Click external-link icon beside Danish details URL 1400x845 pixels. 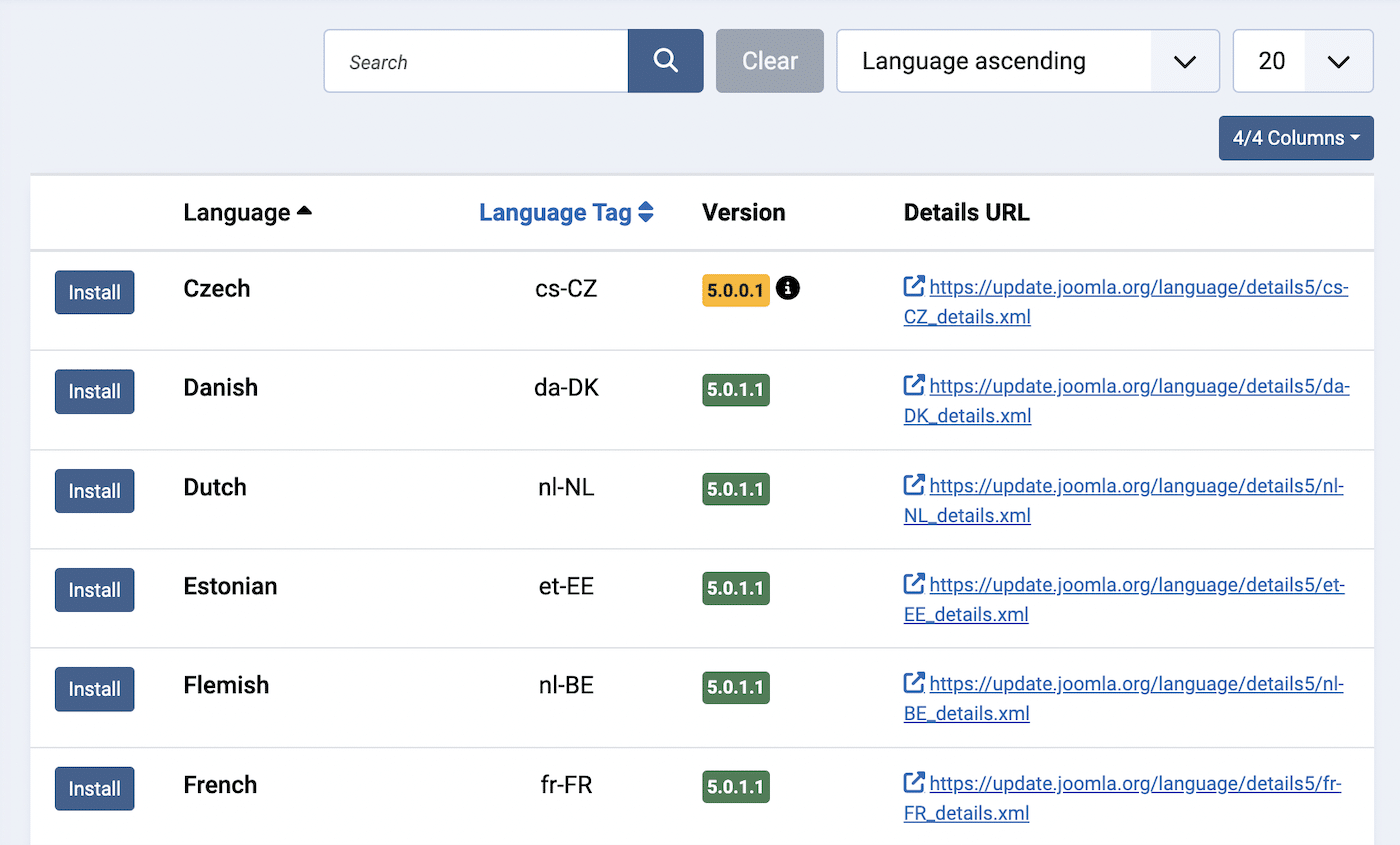tap(913, 385)
